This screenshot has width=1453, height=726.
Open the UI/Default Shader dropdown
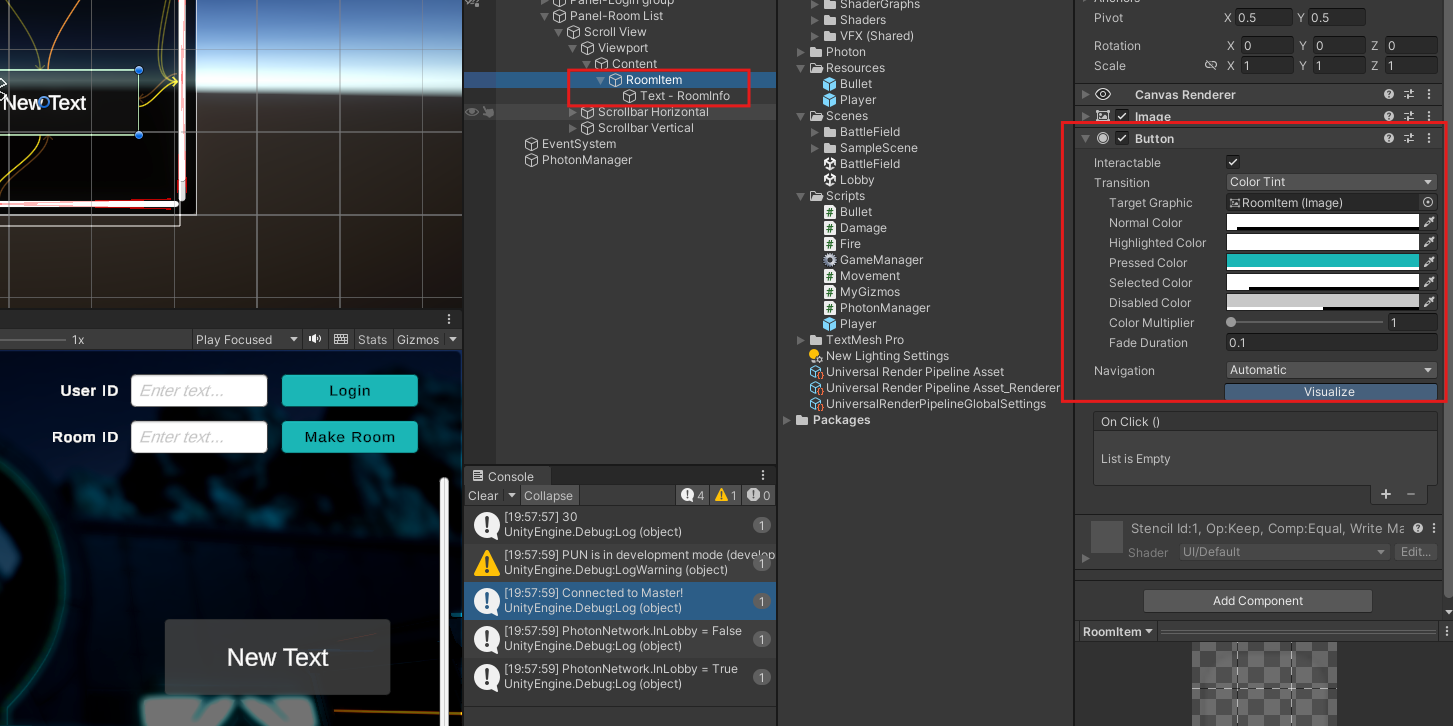tap(1284, 552)
